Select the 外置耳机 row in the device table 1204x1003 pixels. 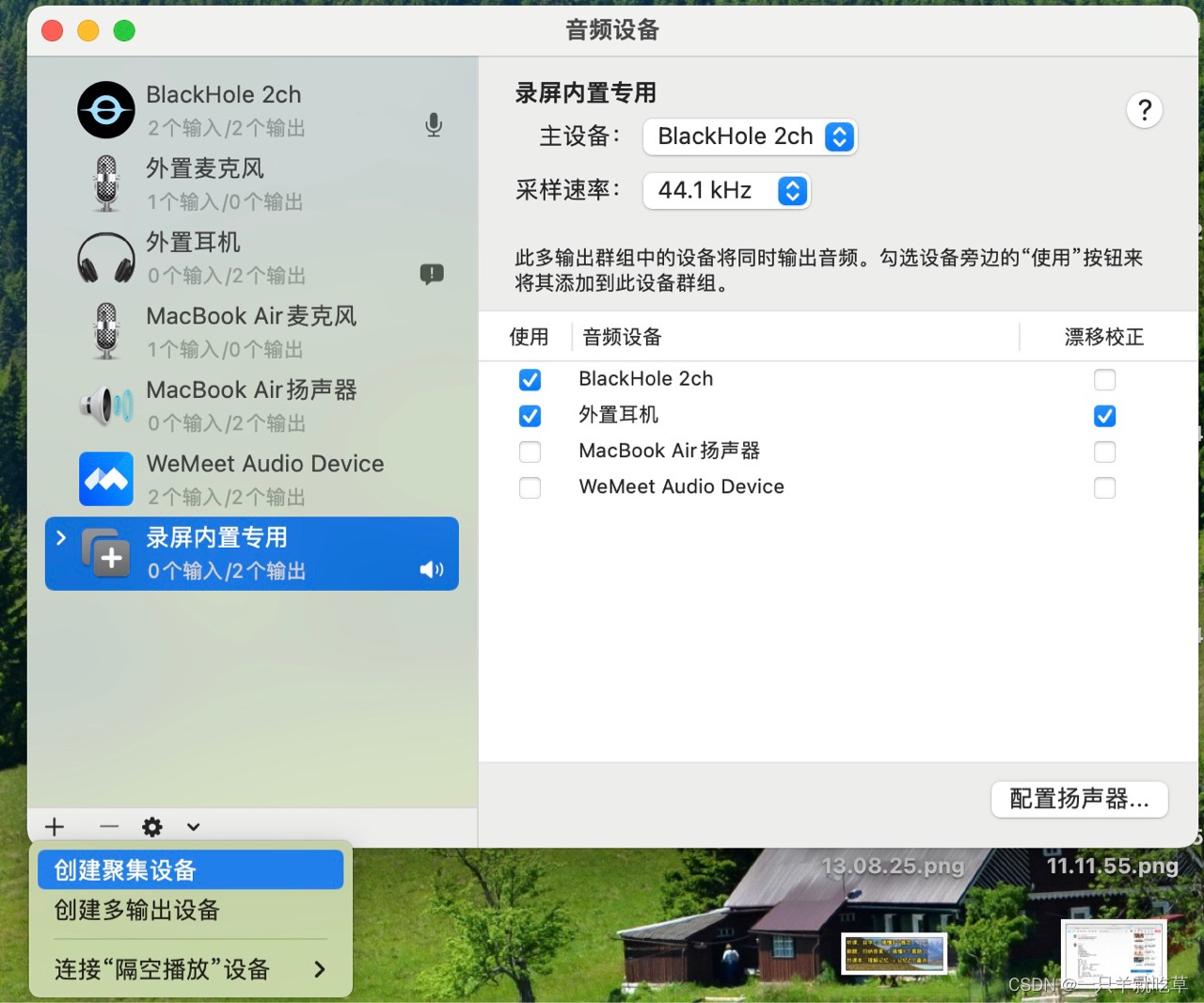838,415
